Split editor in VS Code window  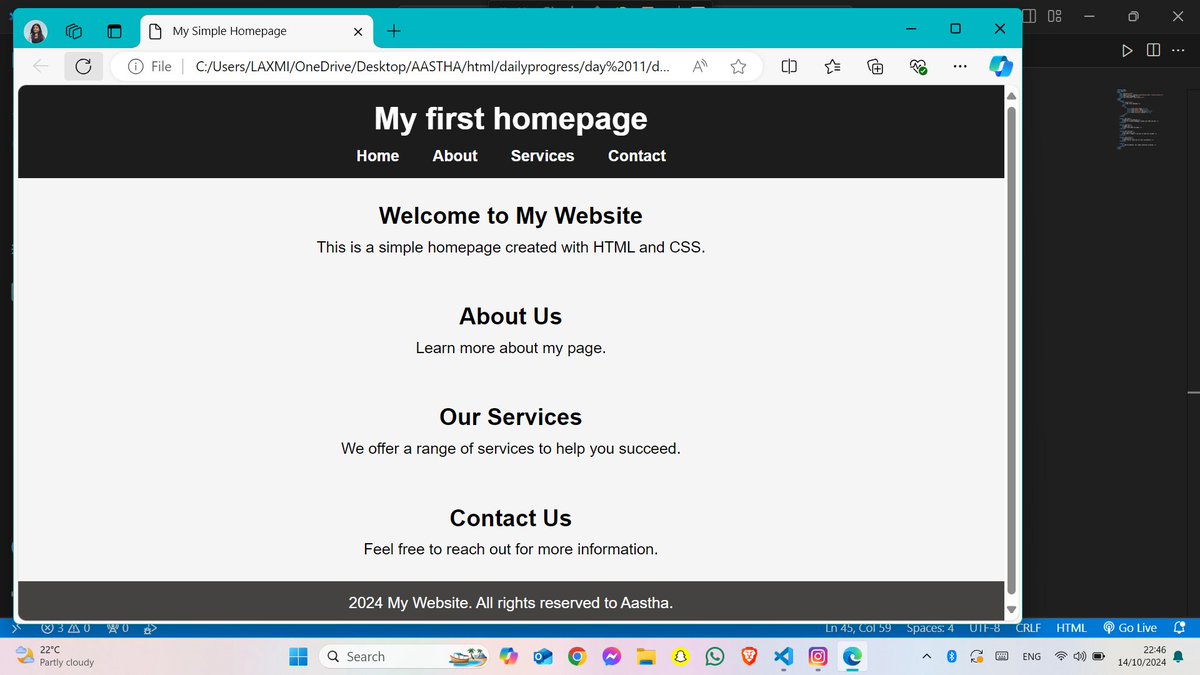[x=1153, y=50]
